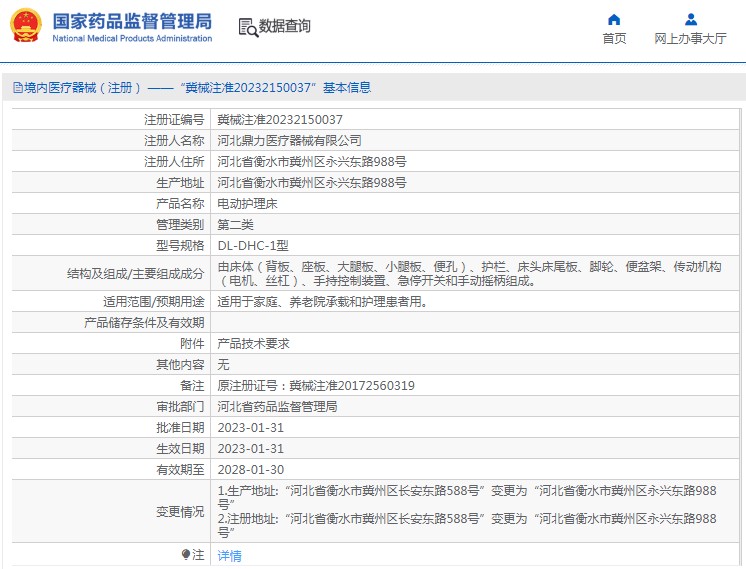Screen dimensions: 746x569
Task: Select management class 第二类
Action: pyautogui.click(x=236, y=225)
